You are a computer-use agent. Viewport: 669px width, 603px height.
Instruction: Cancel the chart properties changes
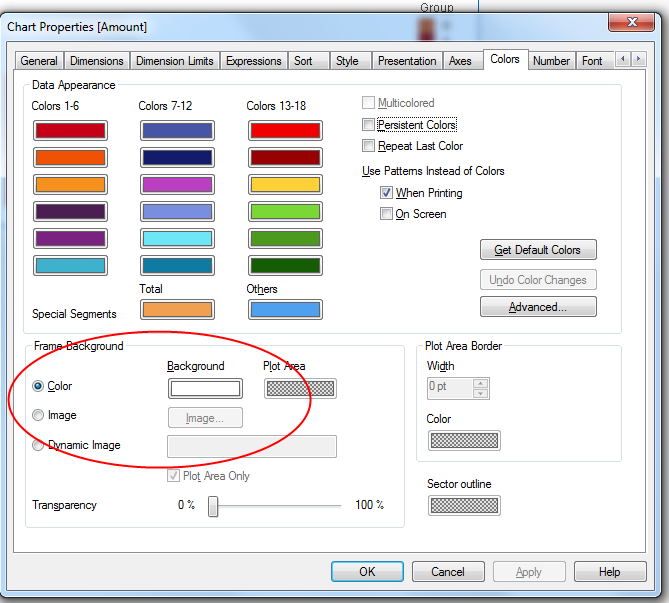[x=448, y=571]
